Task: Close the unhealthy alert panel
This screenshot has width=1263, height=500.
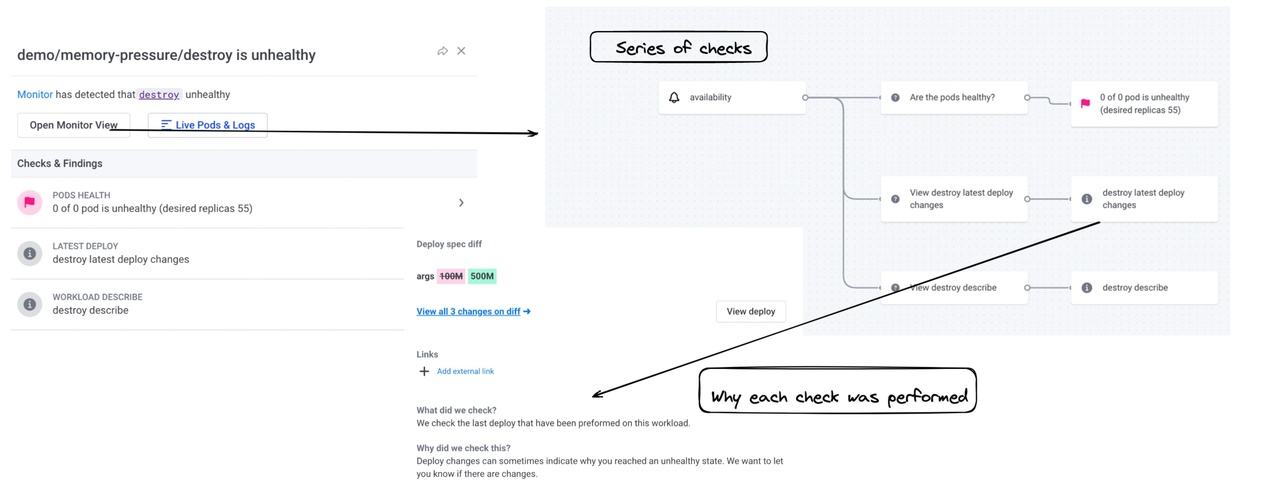Action: (461, 51)
